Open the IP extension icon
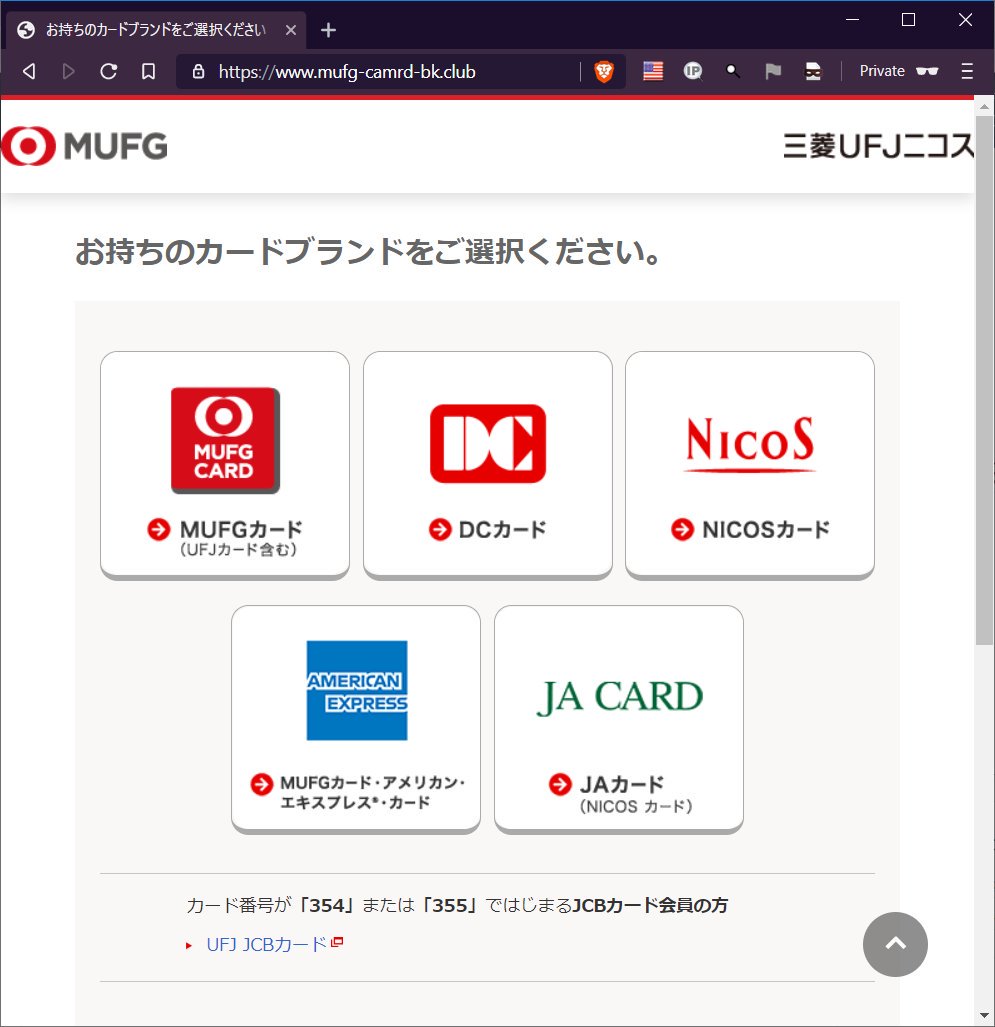 click(693, 71)
